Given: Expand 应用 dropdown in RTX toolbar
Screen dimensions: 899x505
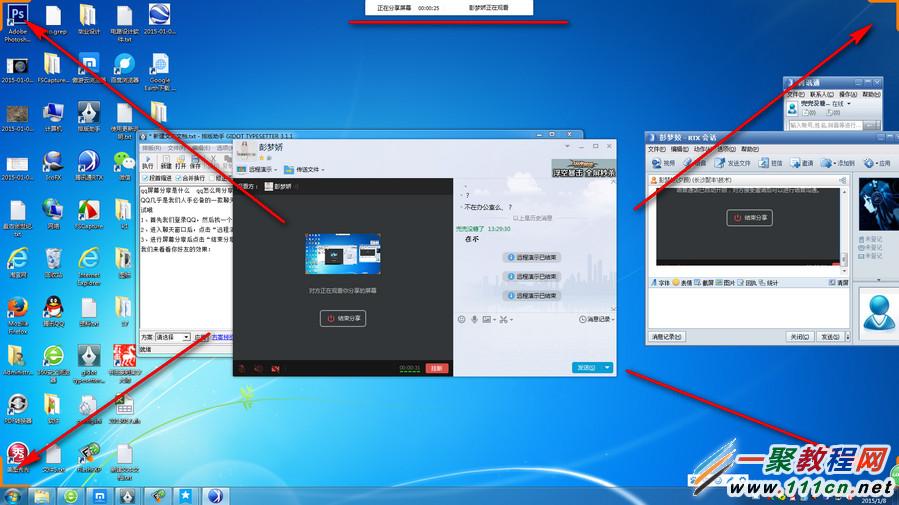Looking at the screenshot, I should (877, 163).
